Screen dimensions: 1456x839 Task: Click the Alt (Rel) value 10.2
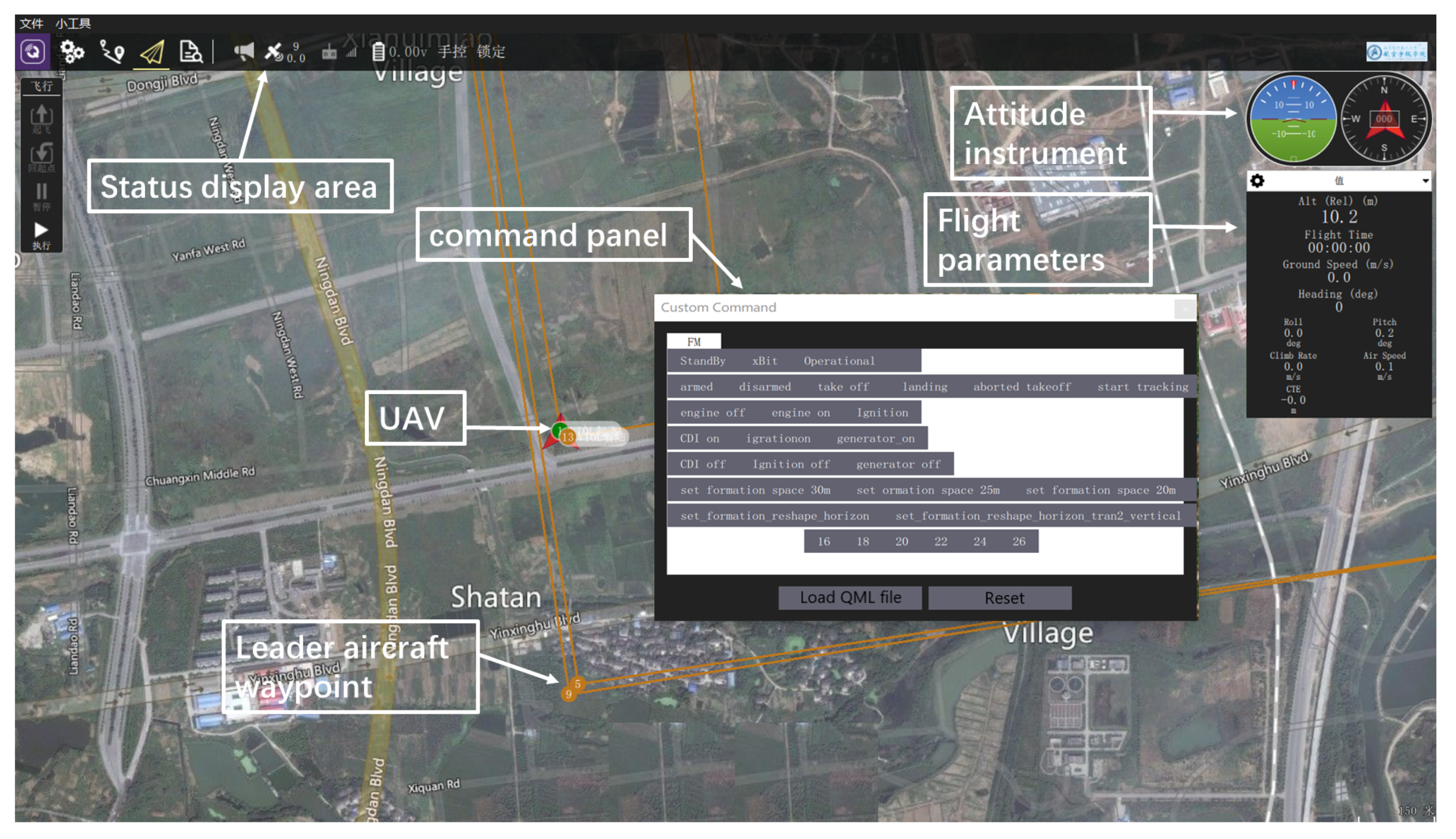1339,217
